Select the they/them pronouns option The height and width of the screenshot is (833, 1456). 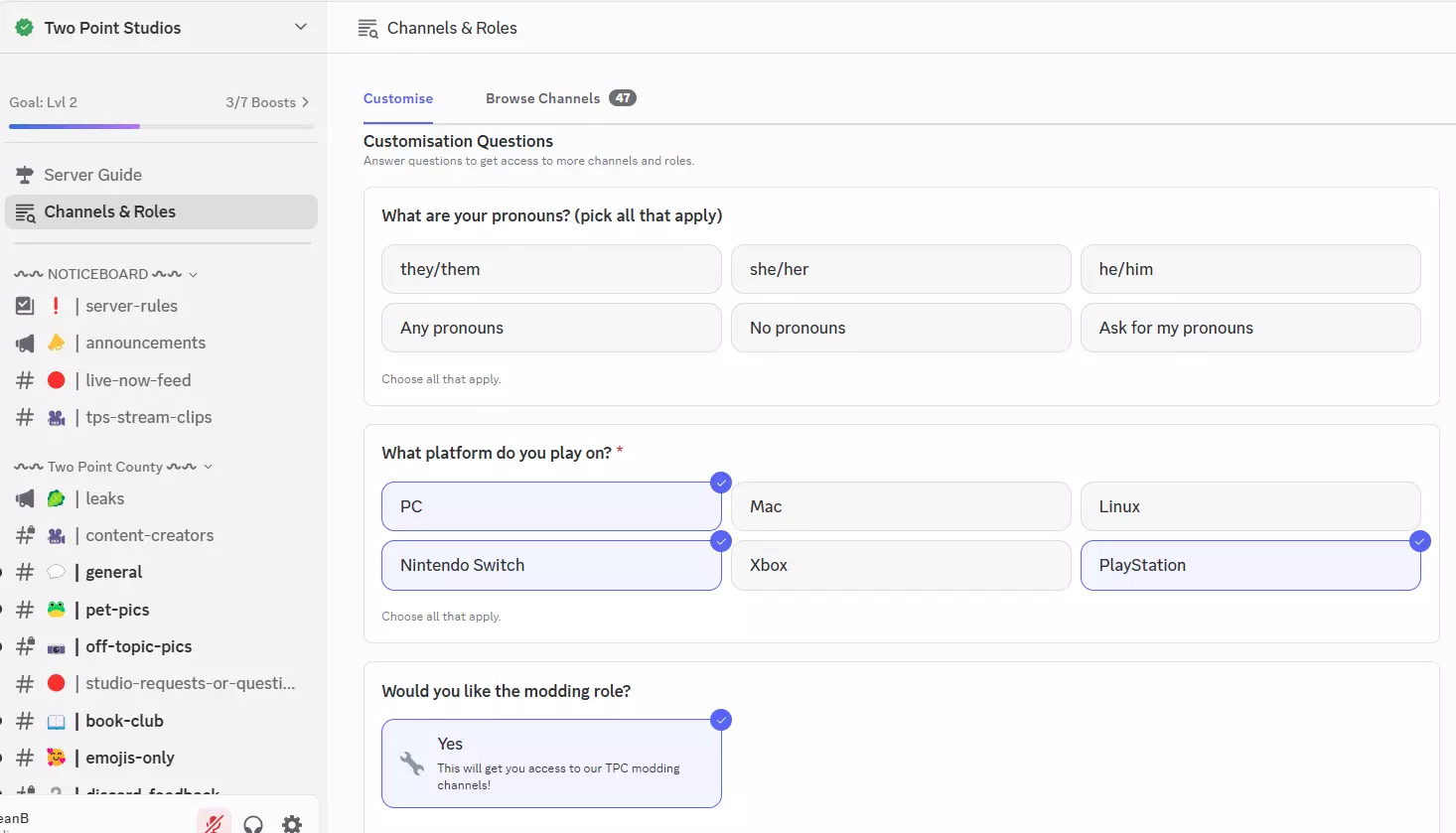point(551,269)
